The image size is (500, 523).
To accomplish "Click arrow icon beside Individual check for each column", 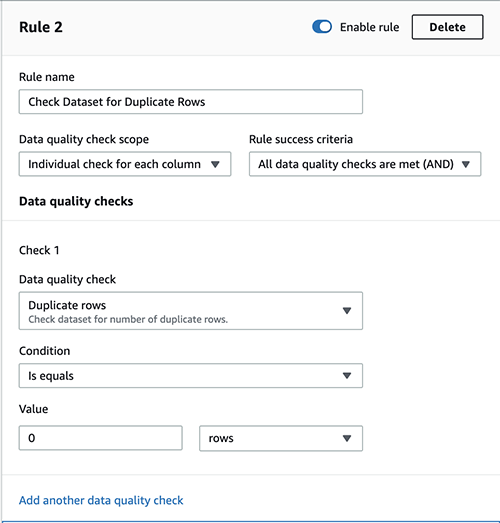I will point(215,164).
